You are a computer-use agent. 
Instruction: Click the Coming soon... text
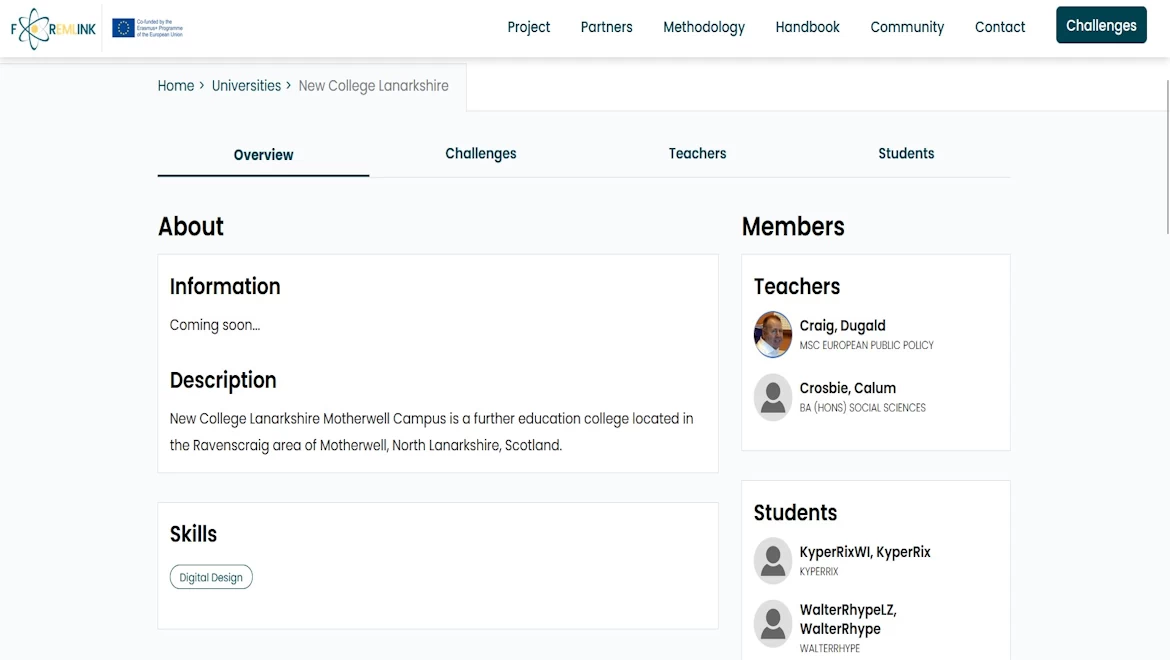click(215, 325)
